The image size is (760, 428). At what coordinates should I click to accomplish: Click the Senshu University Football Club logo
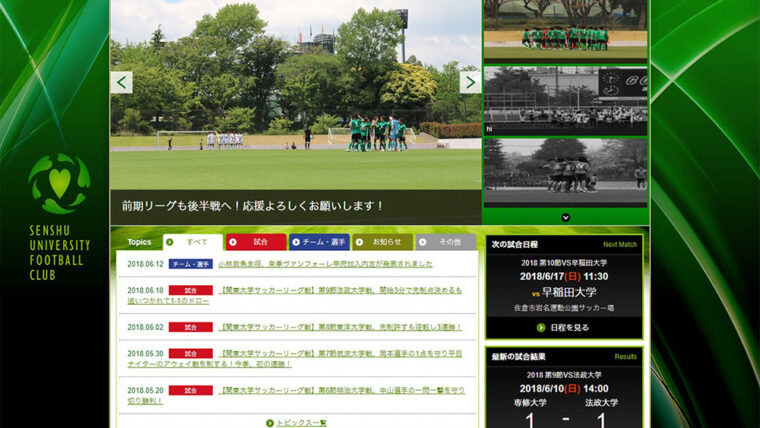pos(58,184)
